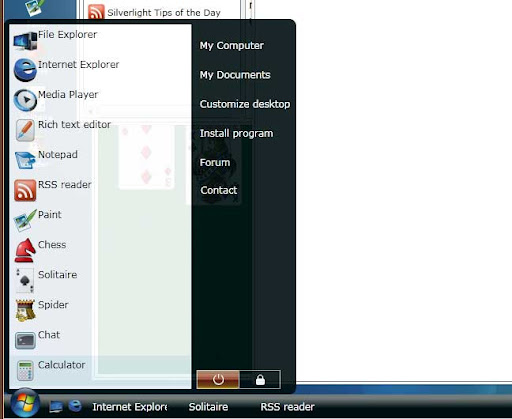The width and height of the screenshot is (512, 419).
Task: Click the "Media Player" label
Action: pos(68,95)
